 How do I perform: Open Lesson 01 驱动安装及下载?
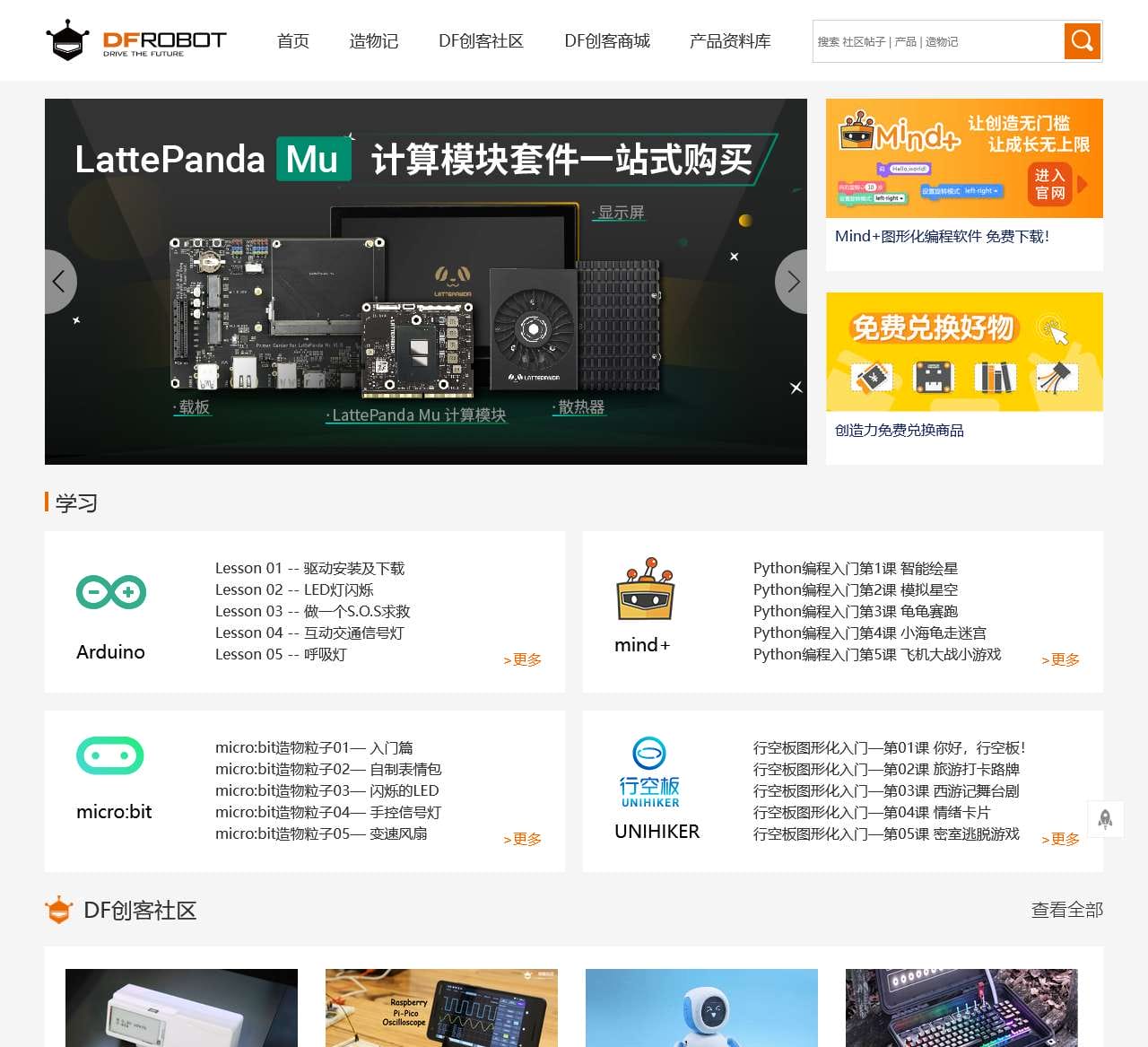tap(309, 568)
